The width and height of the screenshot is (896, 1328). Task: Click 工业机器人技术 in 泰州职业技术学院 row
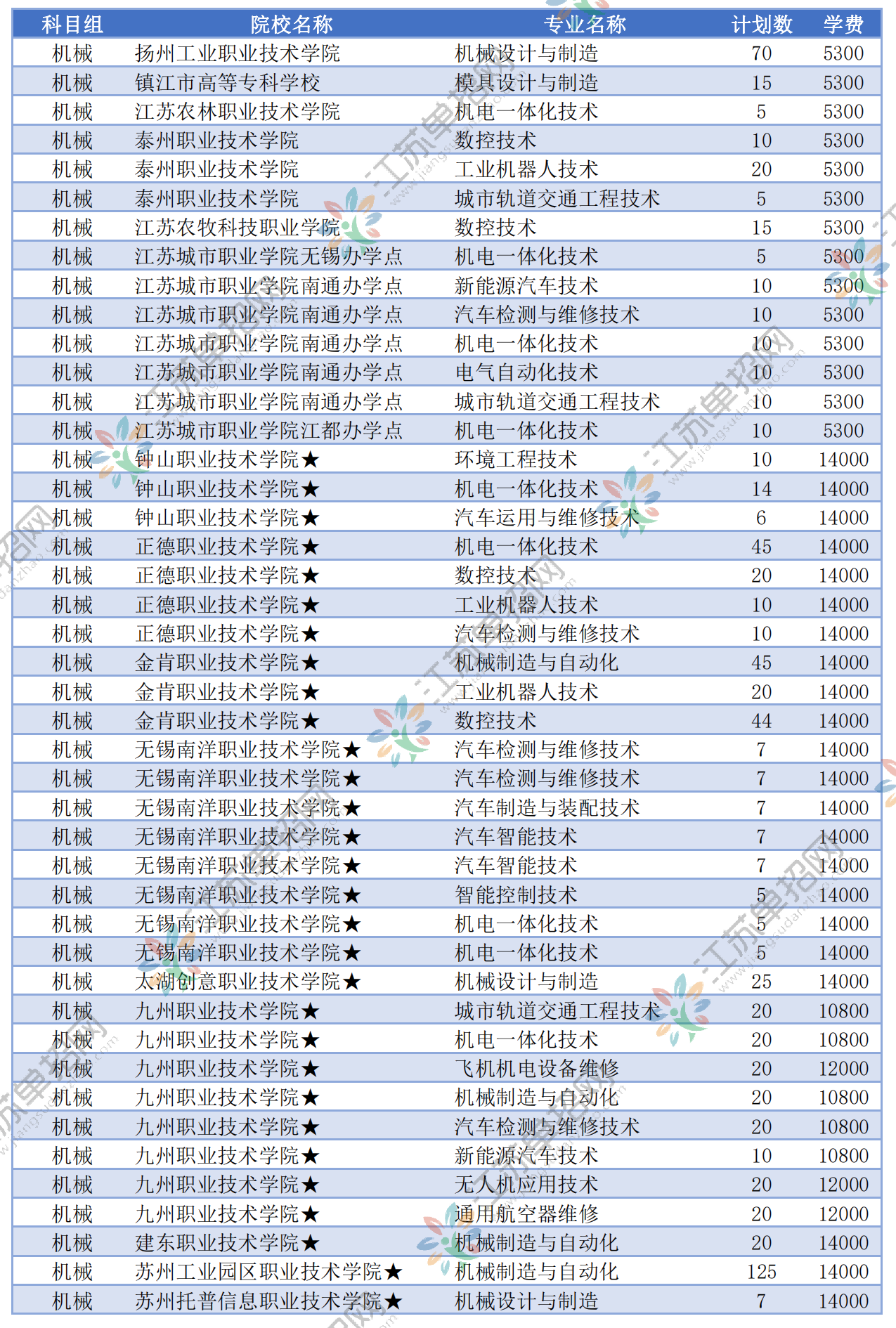tap(526, 169)
